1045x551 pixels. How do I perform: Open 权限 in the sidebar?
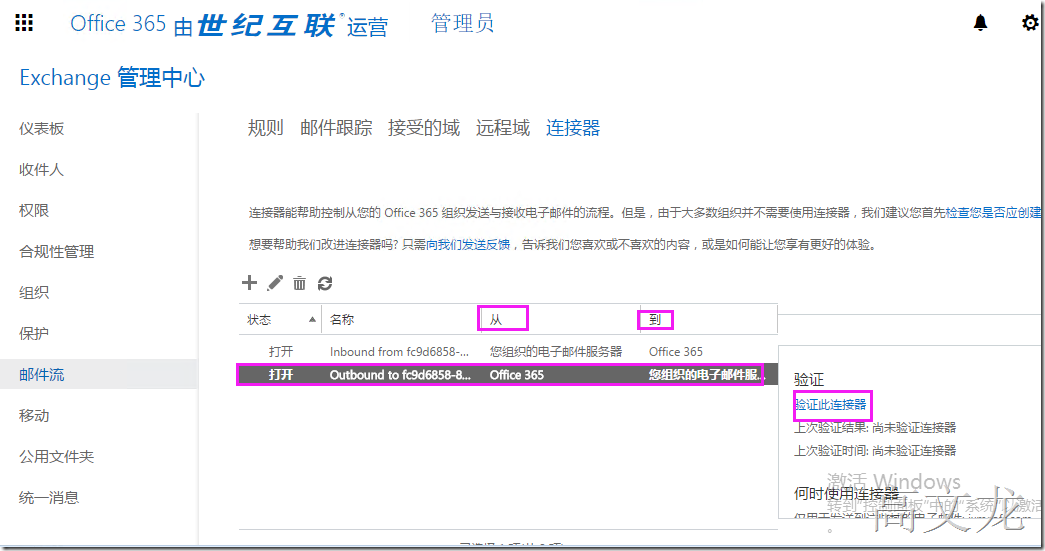click(34, 211)
